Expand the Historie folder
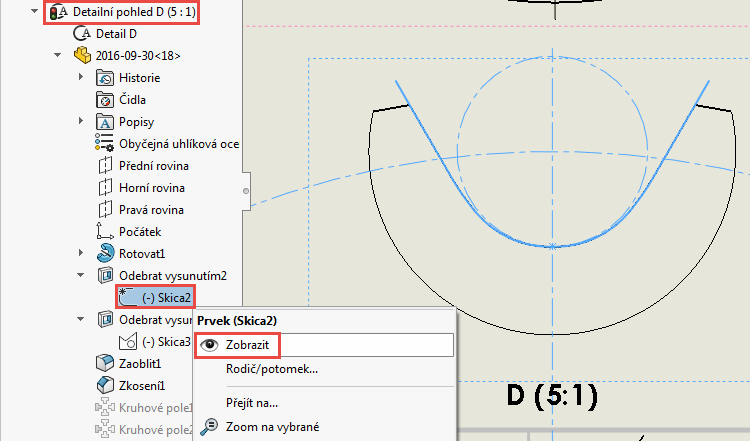The image size is (750, 441). (x=81, y=77)
